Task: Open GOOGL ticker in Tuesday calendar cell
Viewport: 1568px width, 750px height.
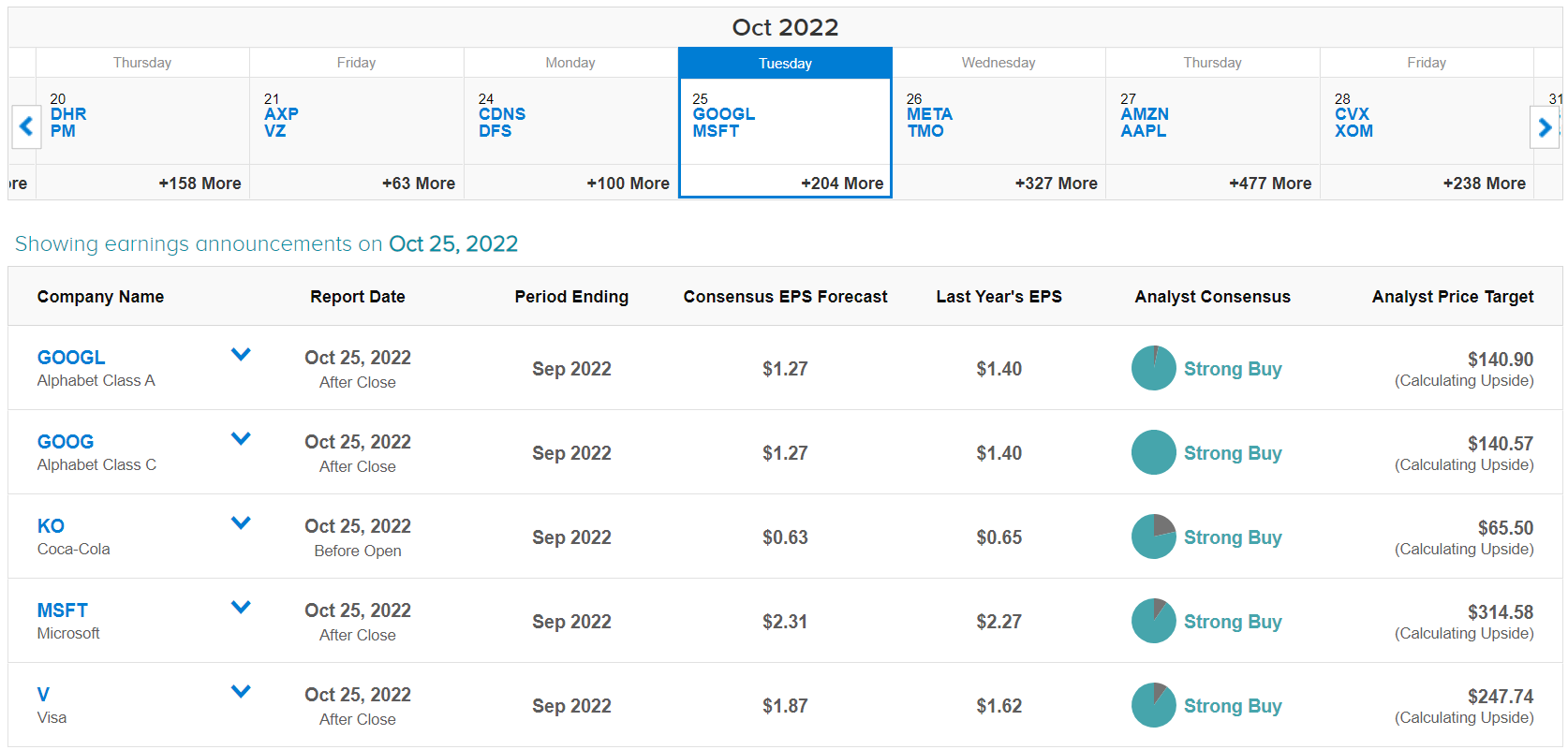Action: [723, 114]
